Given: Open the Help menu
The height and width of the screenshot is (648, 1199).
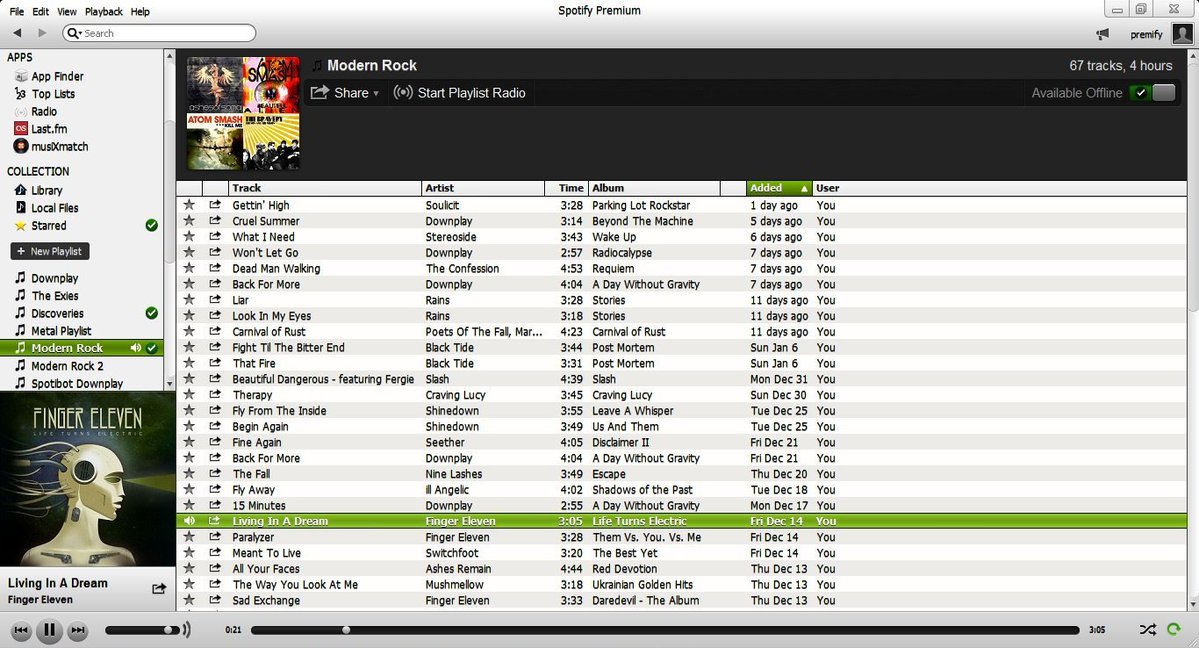Looking at the screenshot, I should tap(140, 11).
